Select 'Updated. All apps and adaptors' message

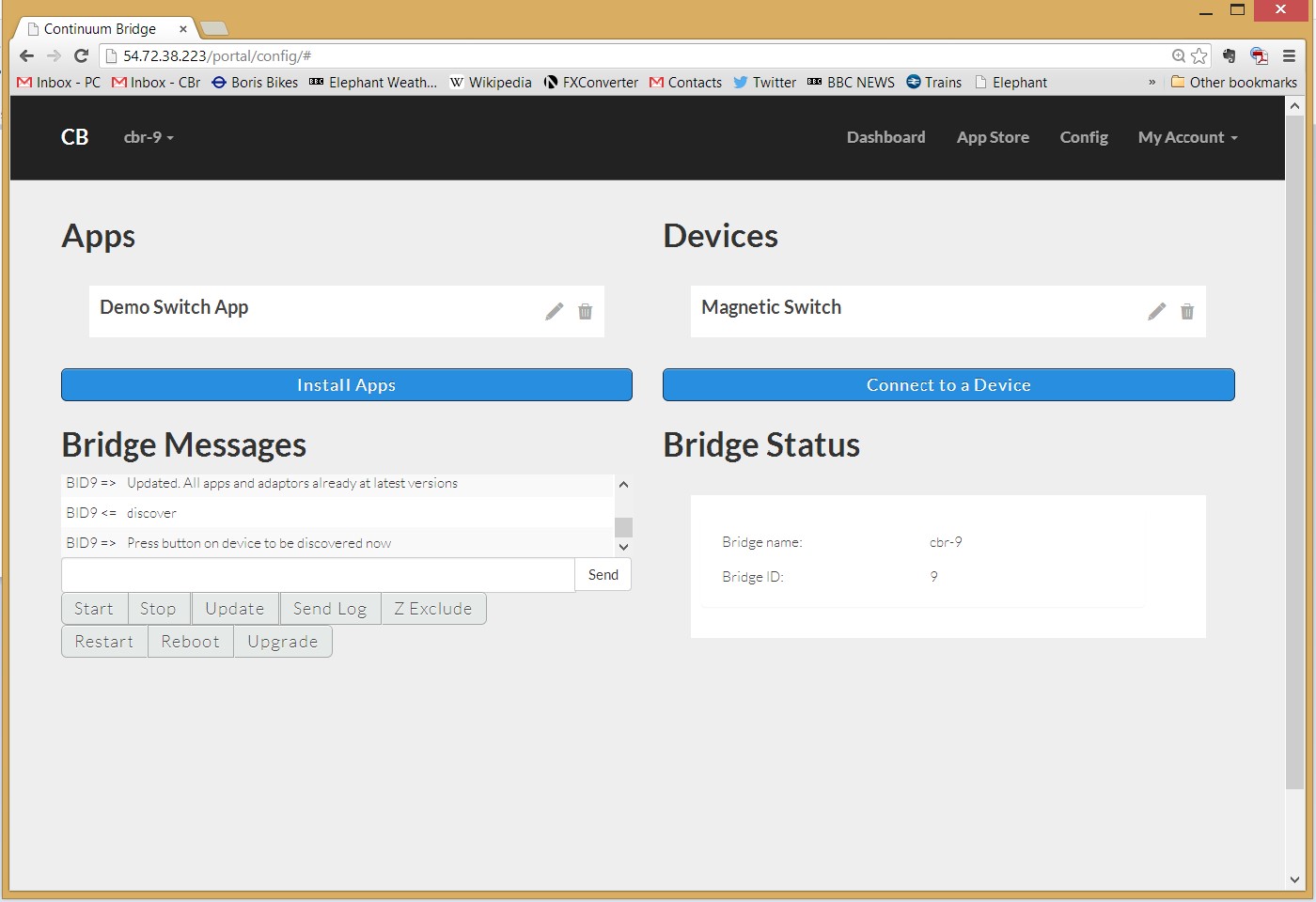point(337,484)
